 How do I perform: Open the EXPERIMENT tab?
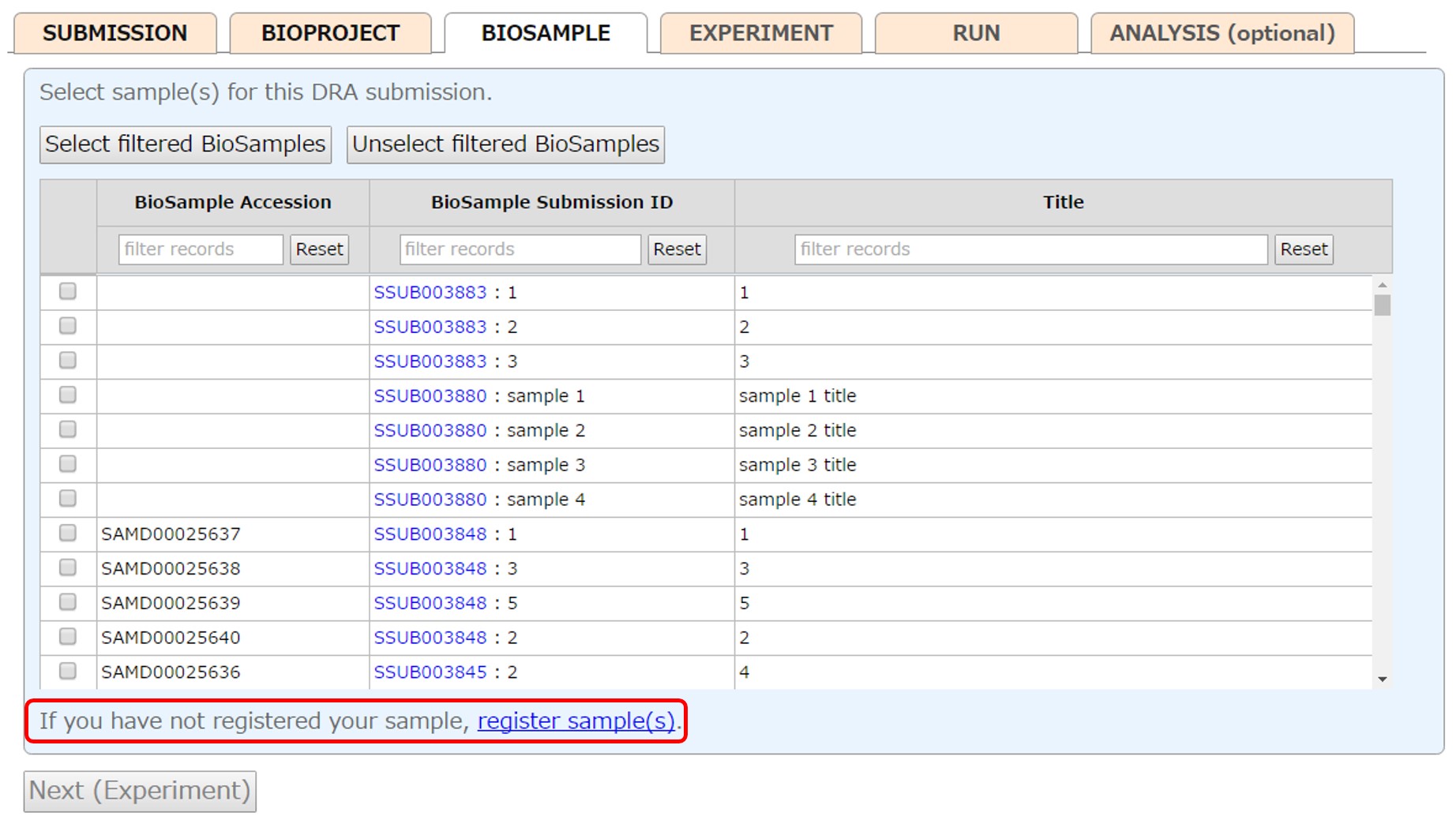(760, 33)
